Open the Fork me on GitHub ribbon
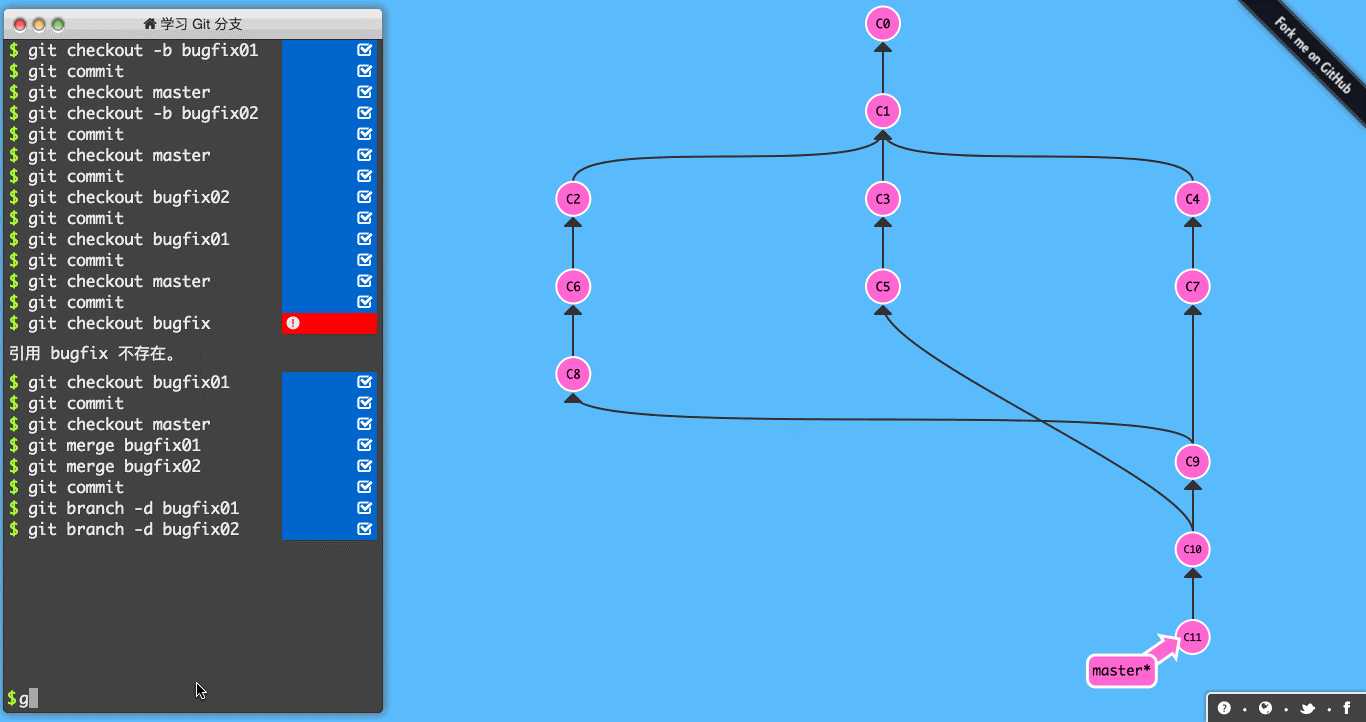Image resolution: width=1366 pixels, height=722 pixels. [1312, 56]
